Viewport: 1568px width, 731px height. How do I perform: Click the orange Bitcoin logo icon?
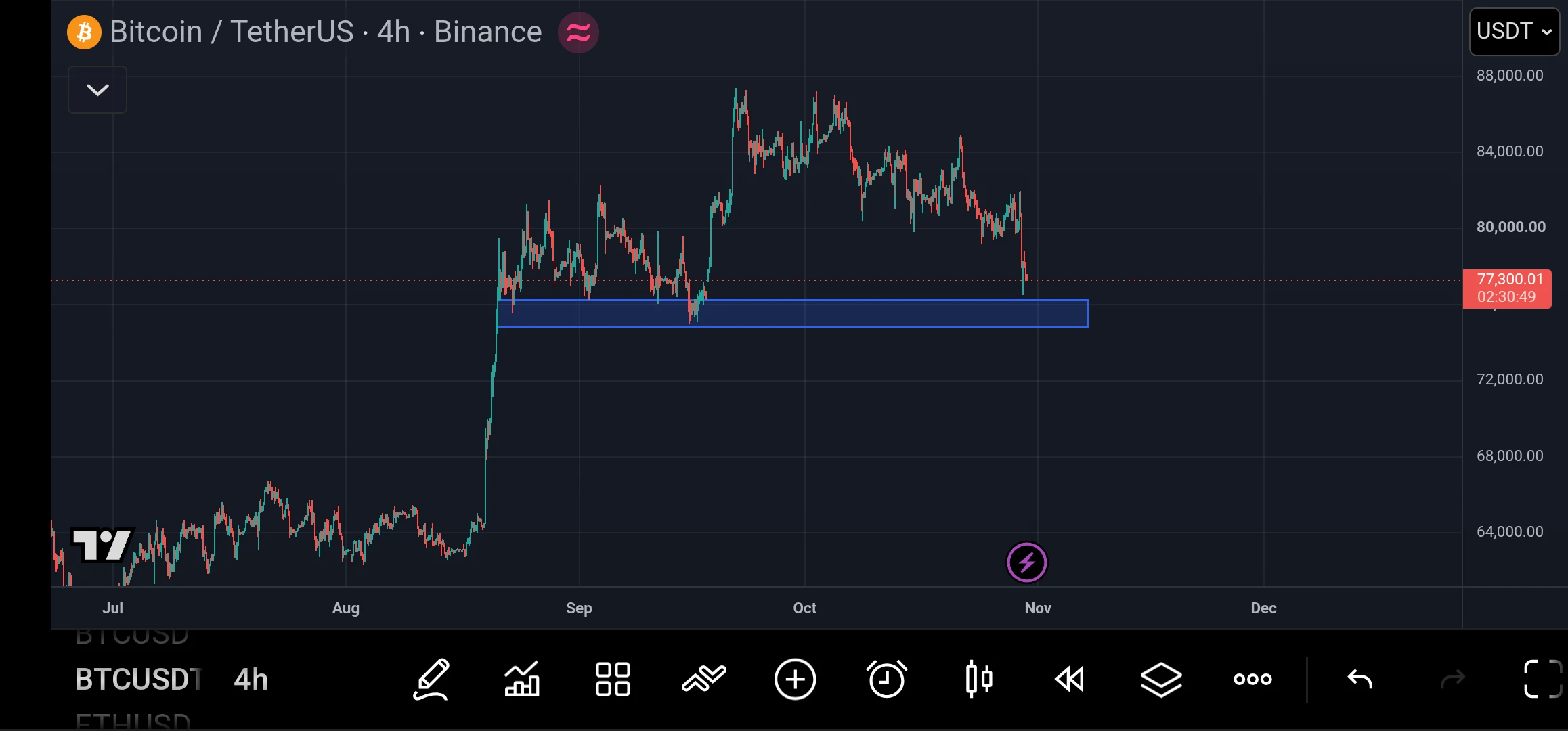point(84,32)
